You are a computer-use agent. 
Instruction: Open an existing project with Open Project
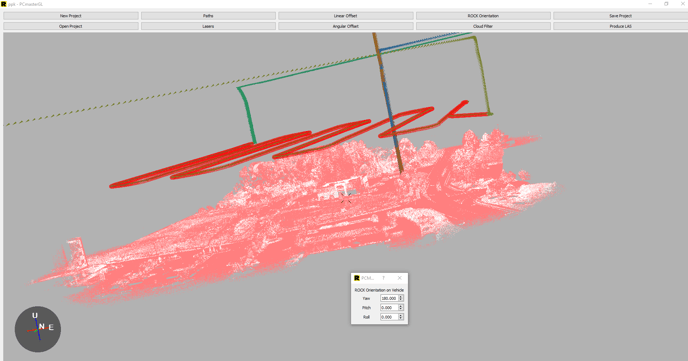[71, 26]
